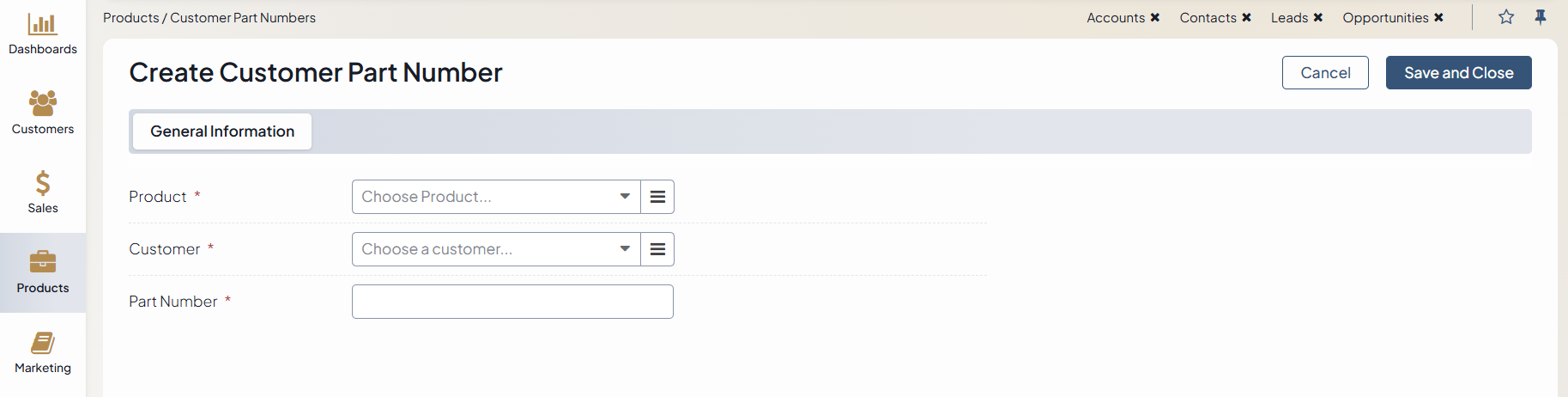The image size is (1568, 397).
Task: Open customer list via hamburger icon
Action: 657,249
